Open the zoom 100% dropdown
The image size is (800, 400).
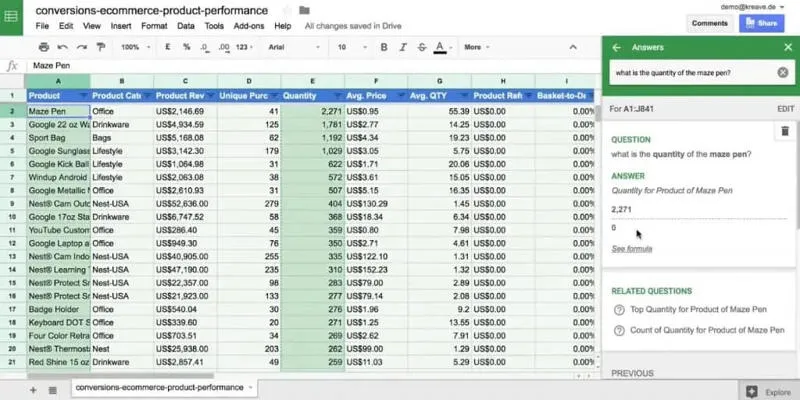(x=135, y=47)
